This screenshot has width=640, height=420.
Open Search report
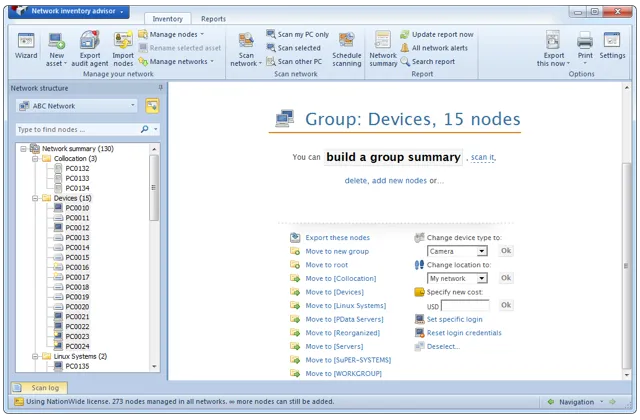pyautogui.click(x=427, y=61)
